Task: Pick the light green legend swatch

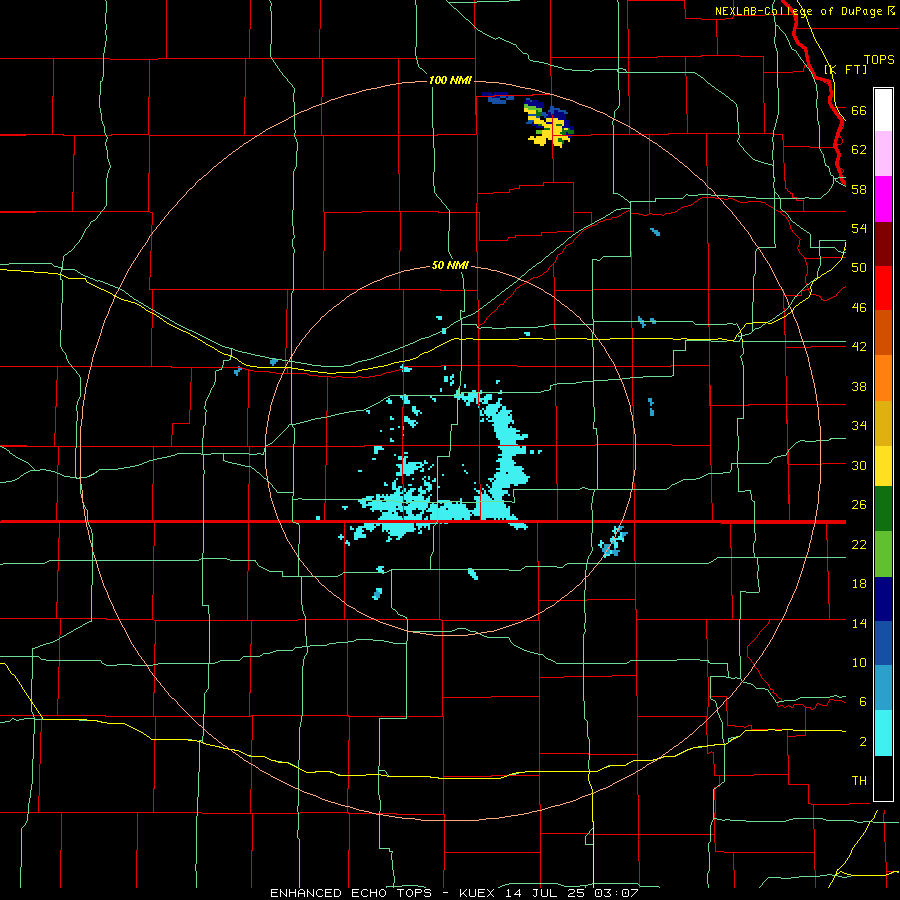Action: click(883, 554)
